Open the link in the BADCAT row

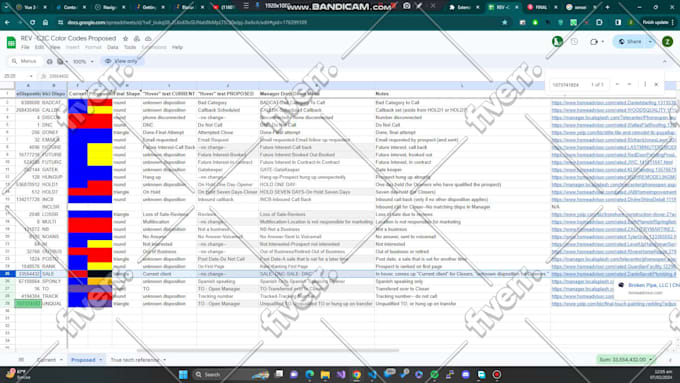614,103
